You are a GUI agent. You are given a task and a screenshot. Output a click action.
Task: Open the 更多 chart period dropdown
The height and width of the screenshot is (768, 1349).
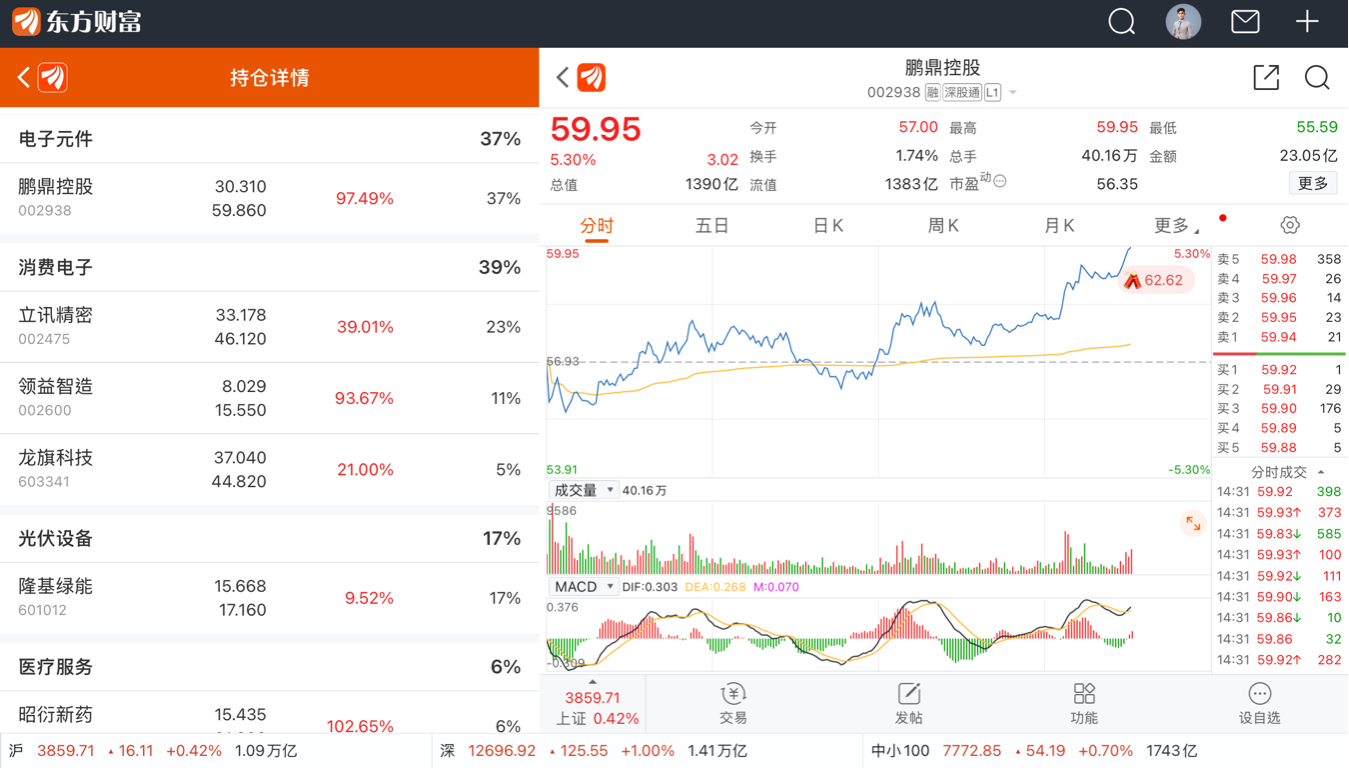(1176, 226)
